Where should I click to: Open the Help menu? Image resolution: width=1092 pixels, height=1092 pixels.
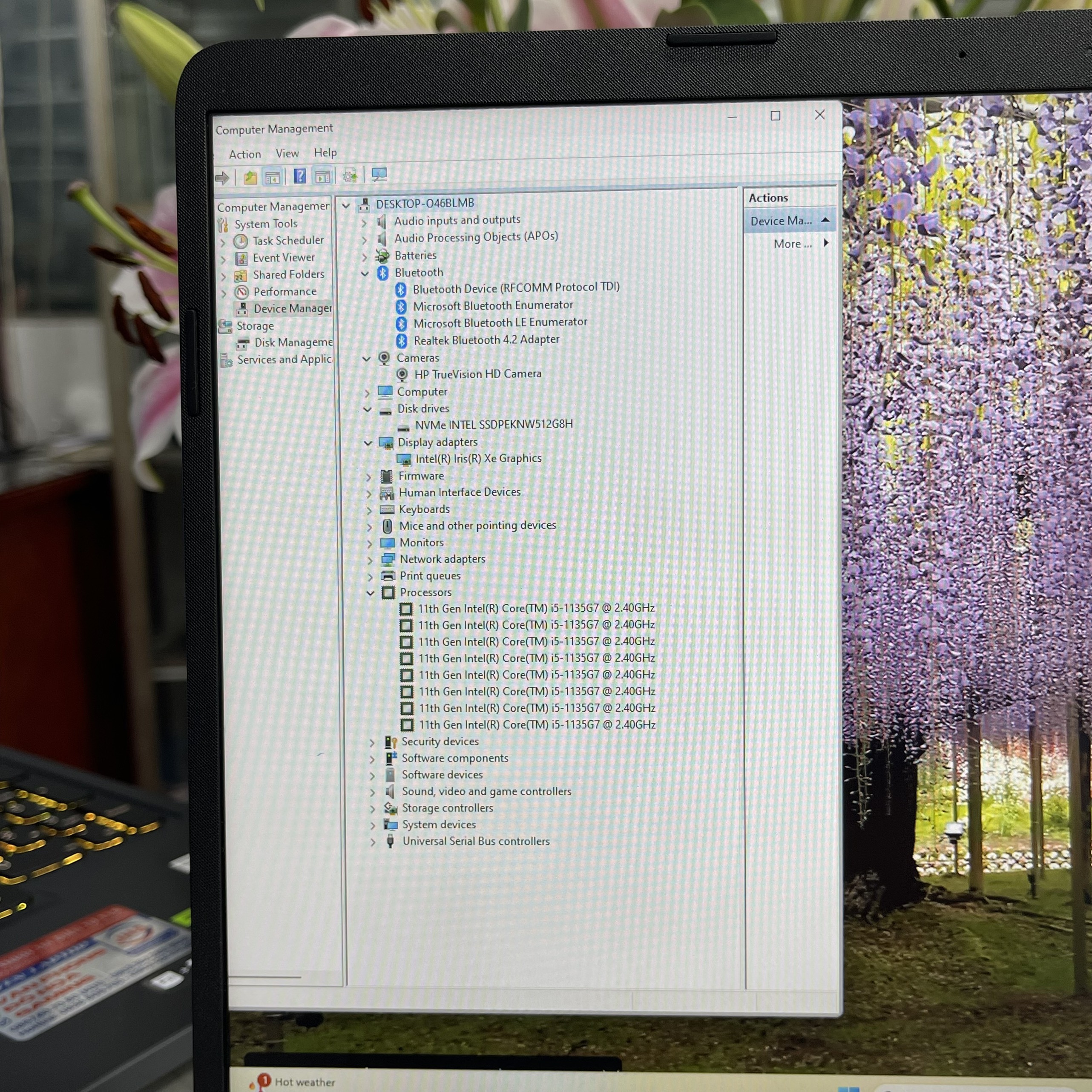pos(325,152)
